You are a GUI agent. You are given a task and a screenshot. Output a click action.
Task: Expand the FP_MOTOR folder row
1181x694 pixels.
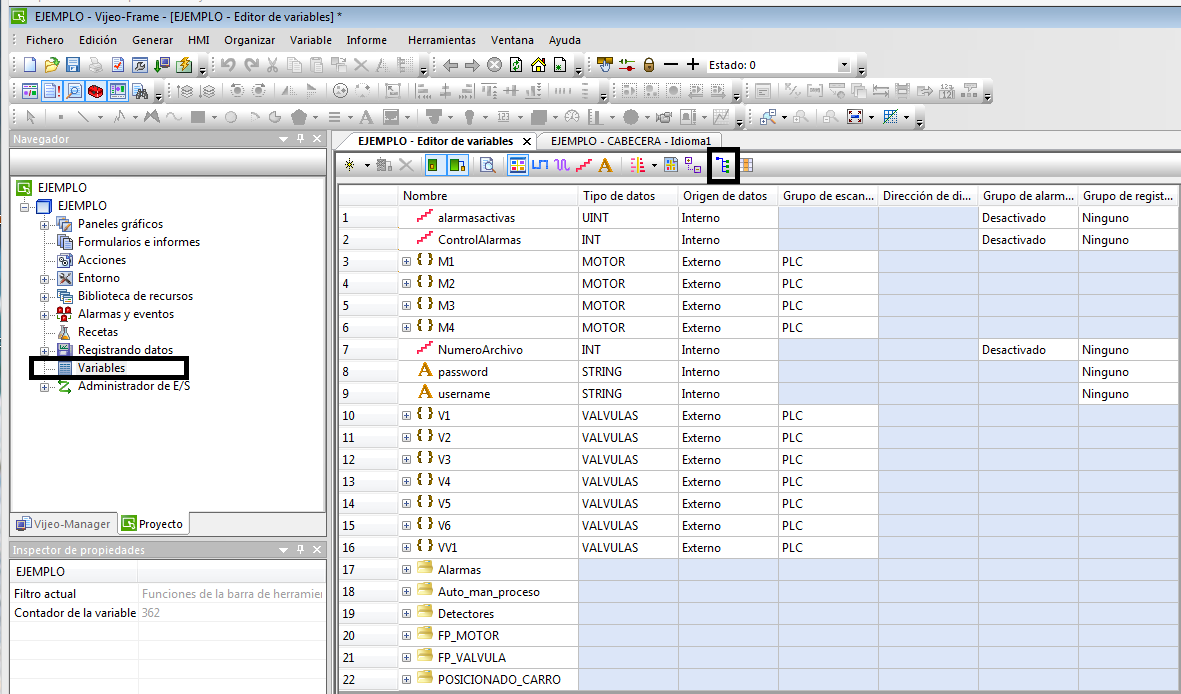[406, 635]
